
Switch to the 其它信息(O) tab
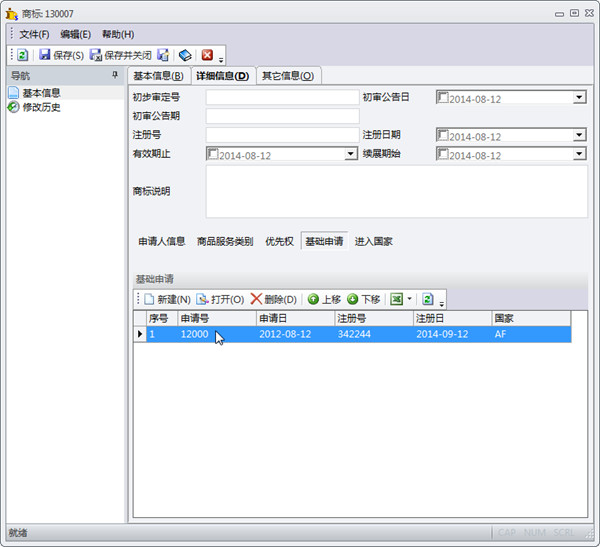click(x=288, y=75)
